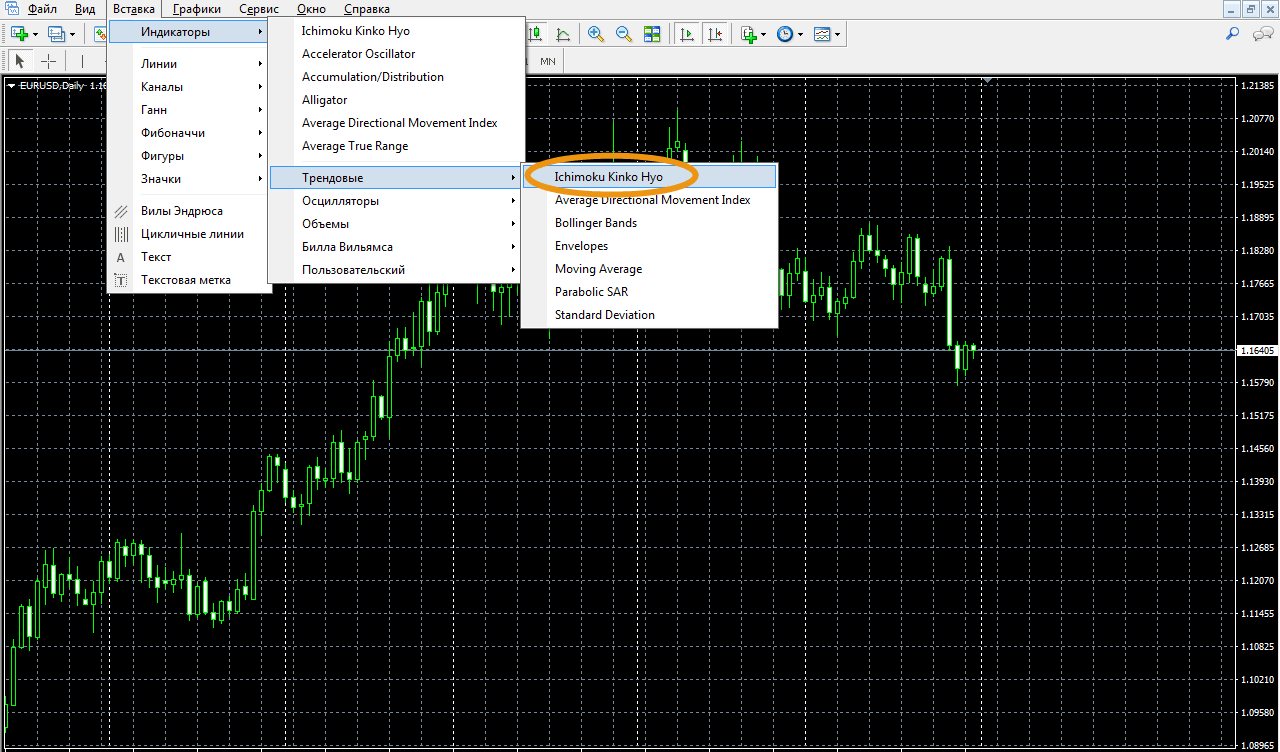Open the search magnifier at top right
The image size is (1280, 752).
pyautogui.click(x=1233, y=34)
